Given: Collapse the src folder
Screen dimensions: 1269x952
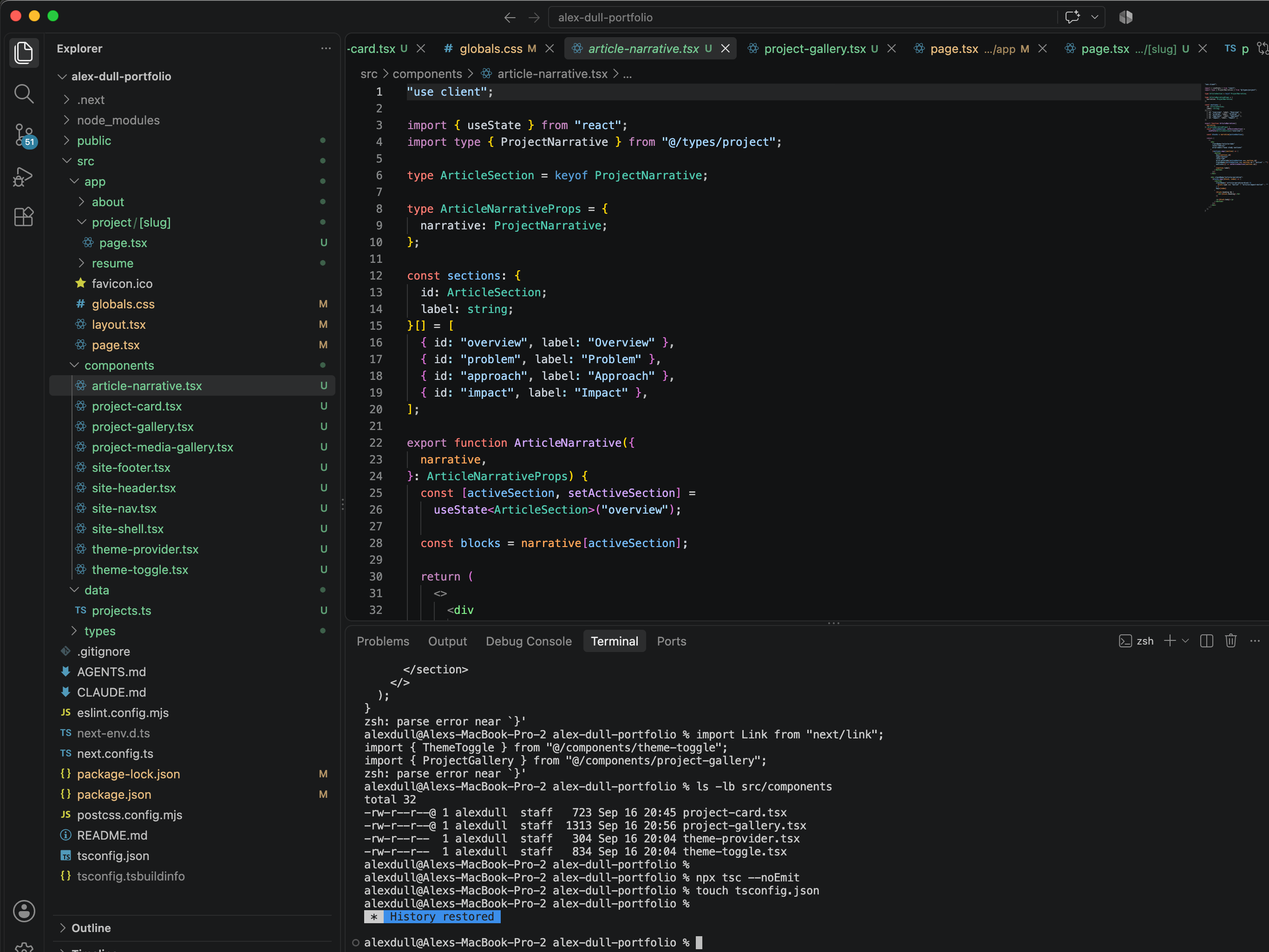Looking at the screenshot, I should pyautogui.click(x=67, y=161).
